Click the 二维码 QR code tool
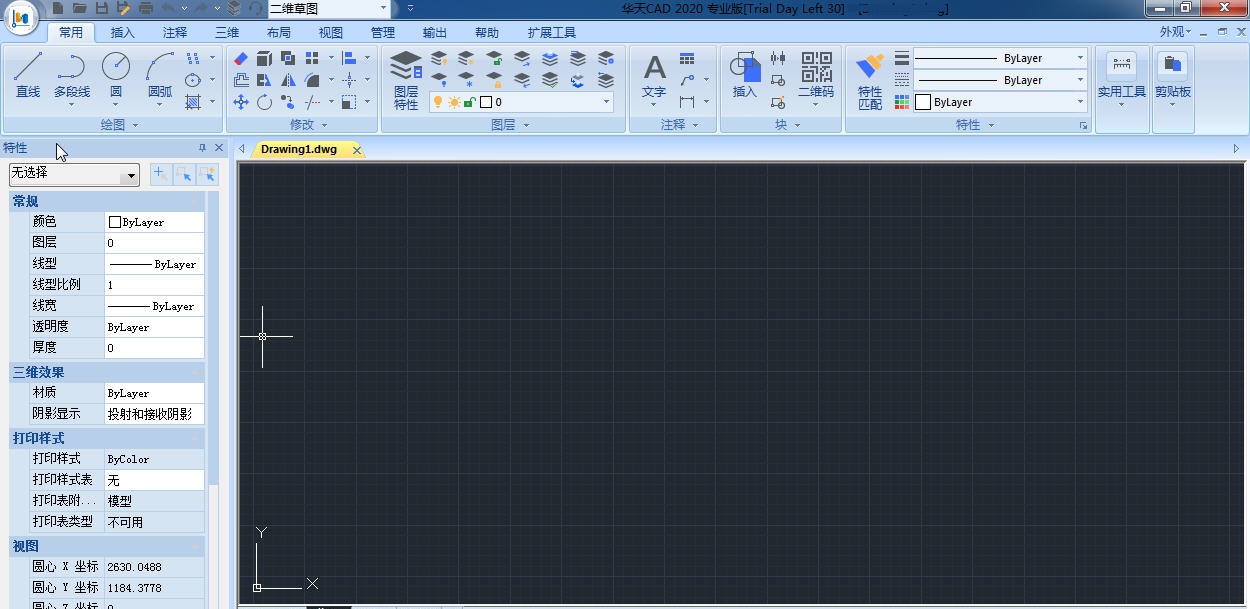Viewport: 1250px width, 609px height. tap(816, 77)
